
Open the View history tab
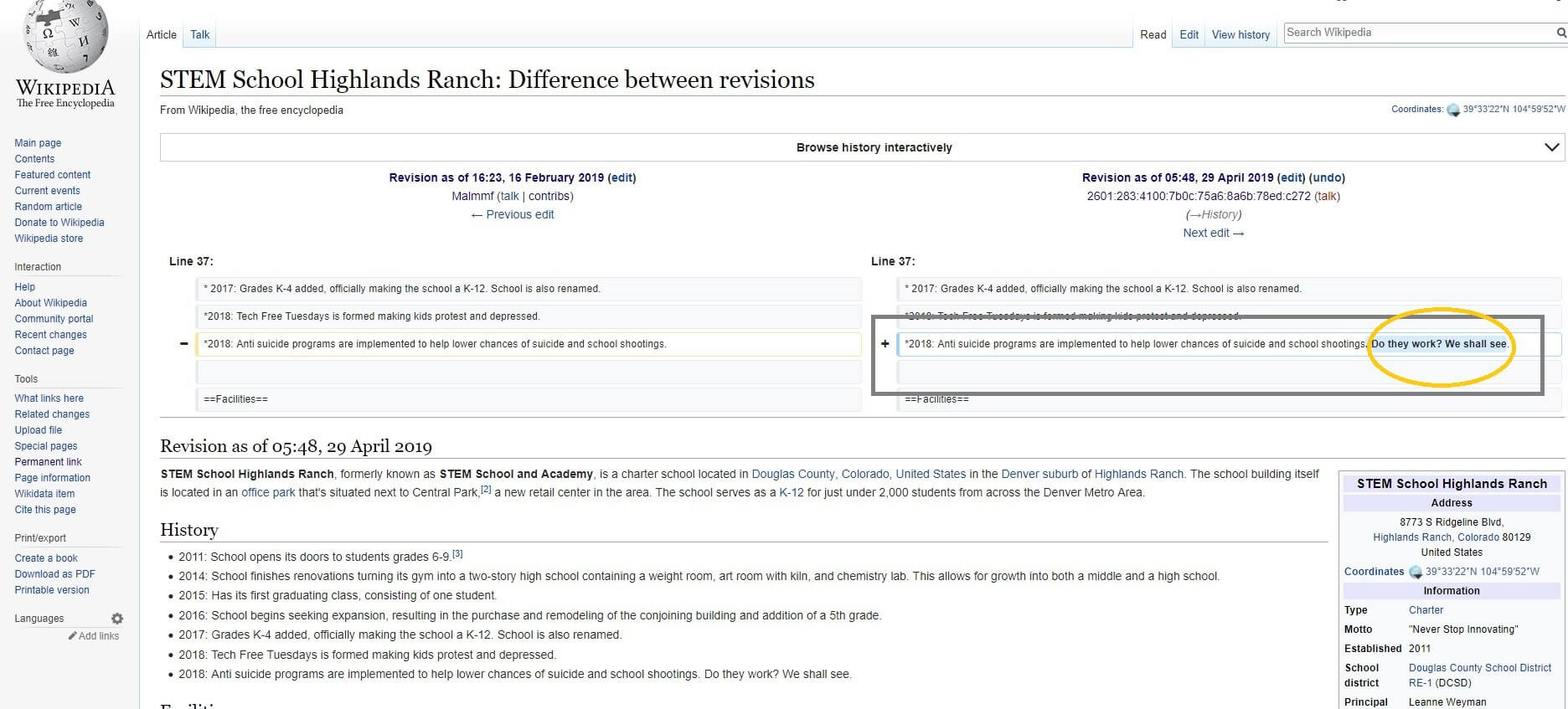[1240, 34]
